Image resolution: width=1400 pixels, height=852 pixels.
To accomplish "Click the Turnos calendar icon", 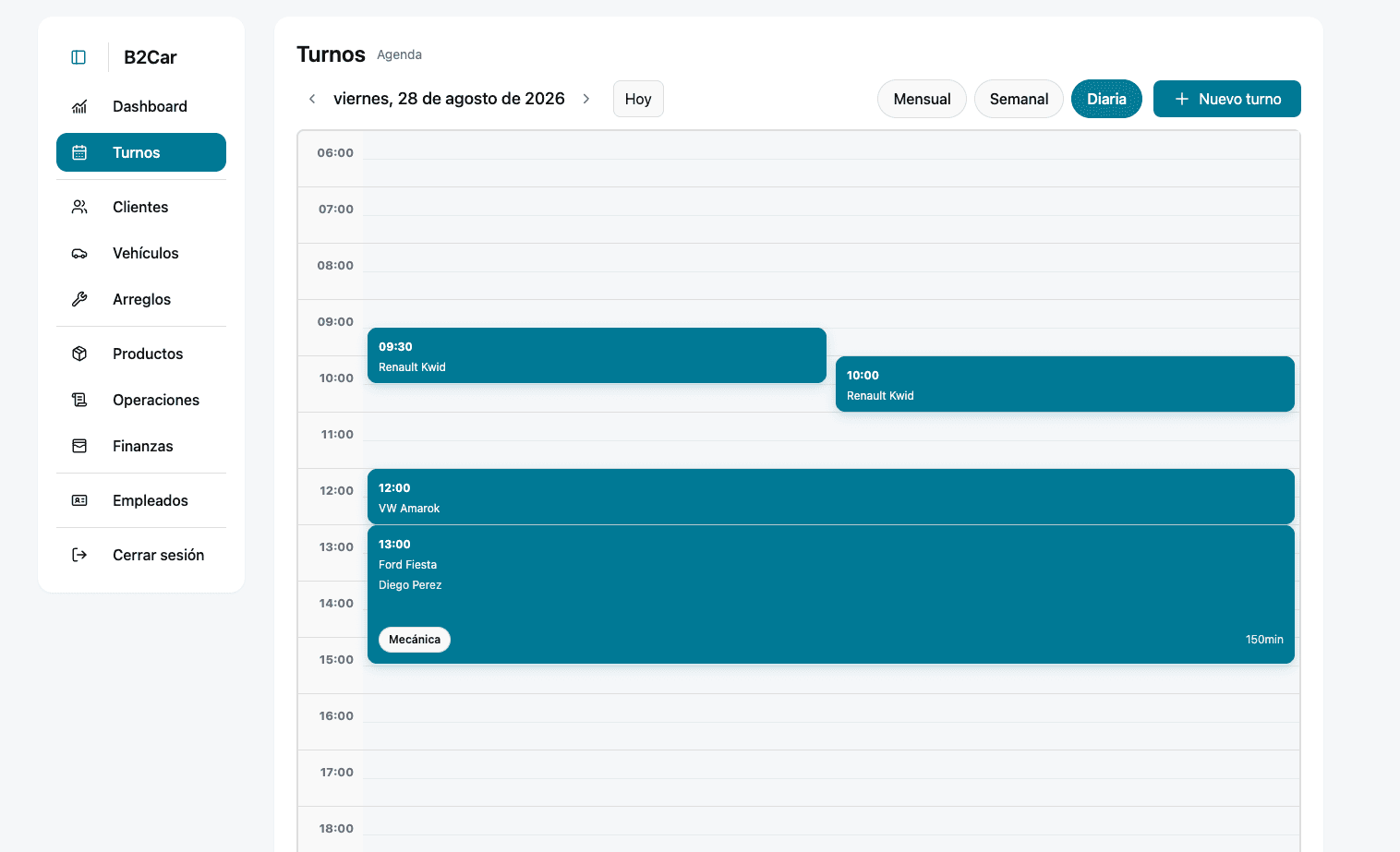I will (79, 152).
